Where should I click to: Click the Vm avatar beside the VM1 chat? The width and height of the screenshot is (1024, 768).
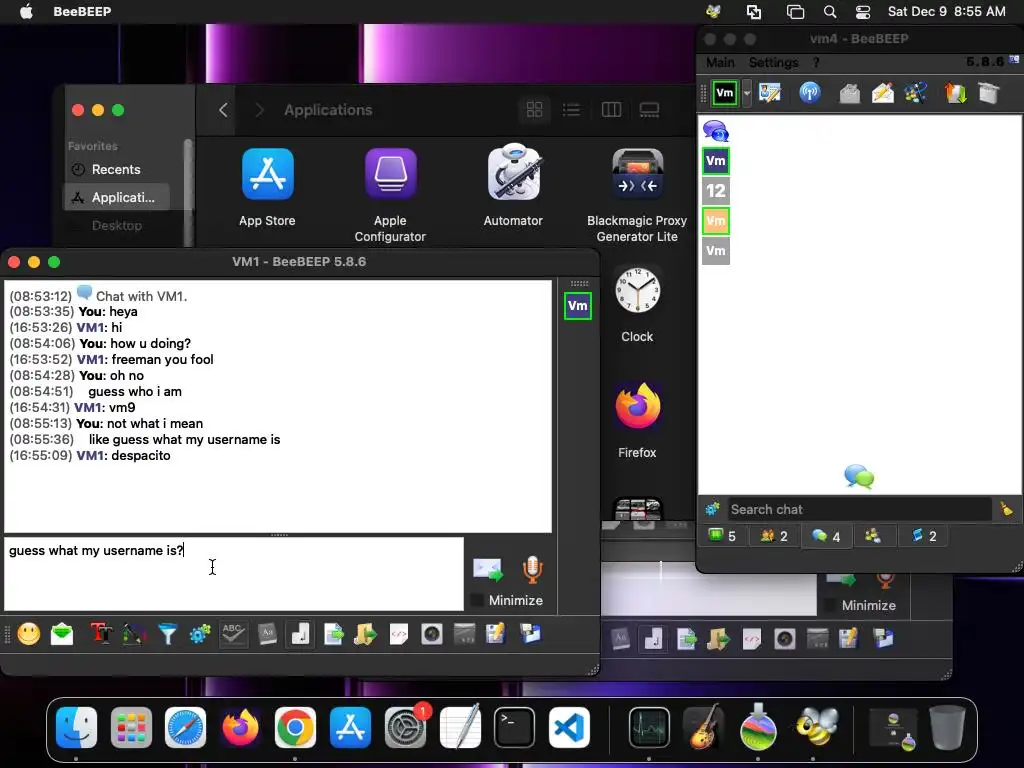578,306
